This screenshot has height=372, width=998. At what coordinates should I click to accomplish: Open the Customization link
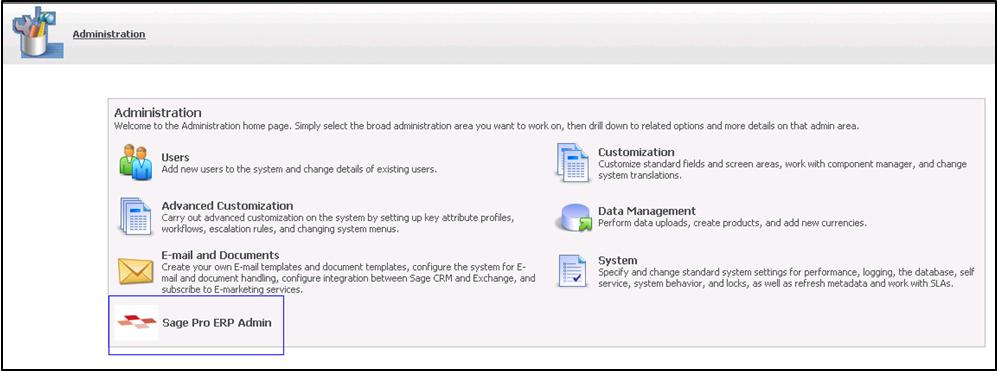coord(636,152)
